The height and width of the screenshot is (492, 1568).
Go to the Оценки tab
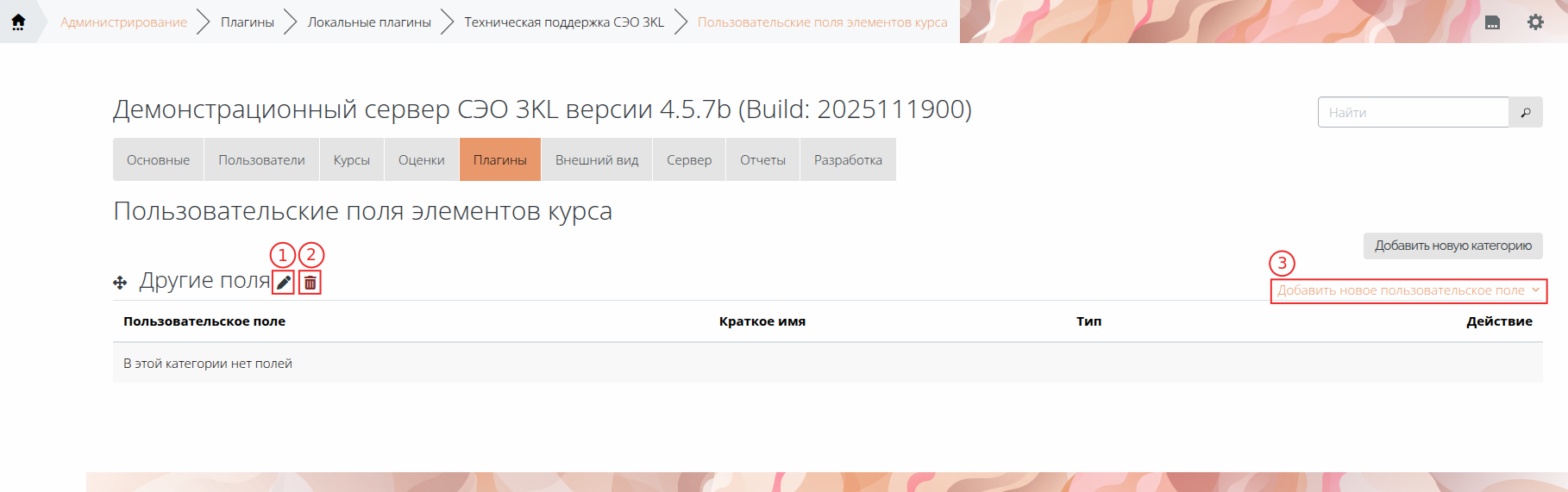421,160
